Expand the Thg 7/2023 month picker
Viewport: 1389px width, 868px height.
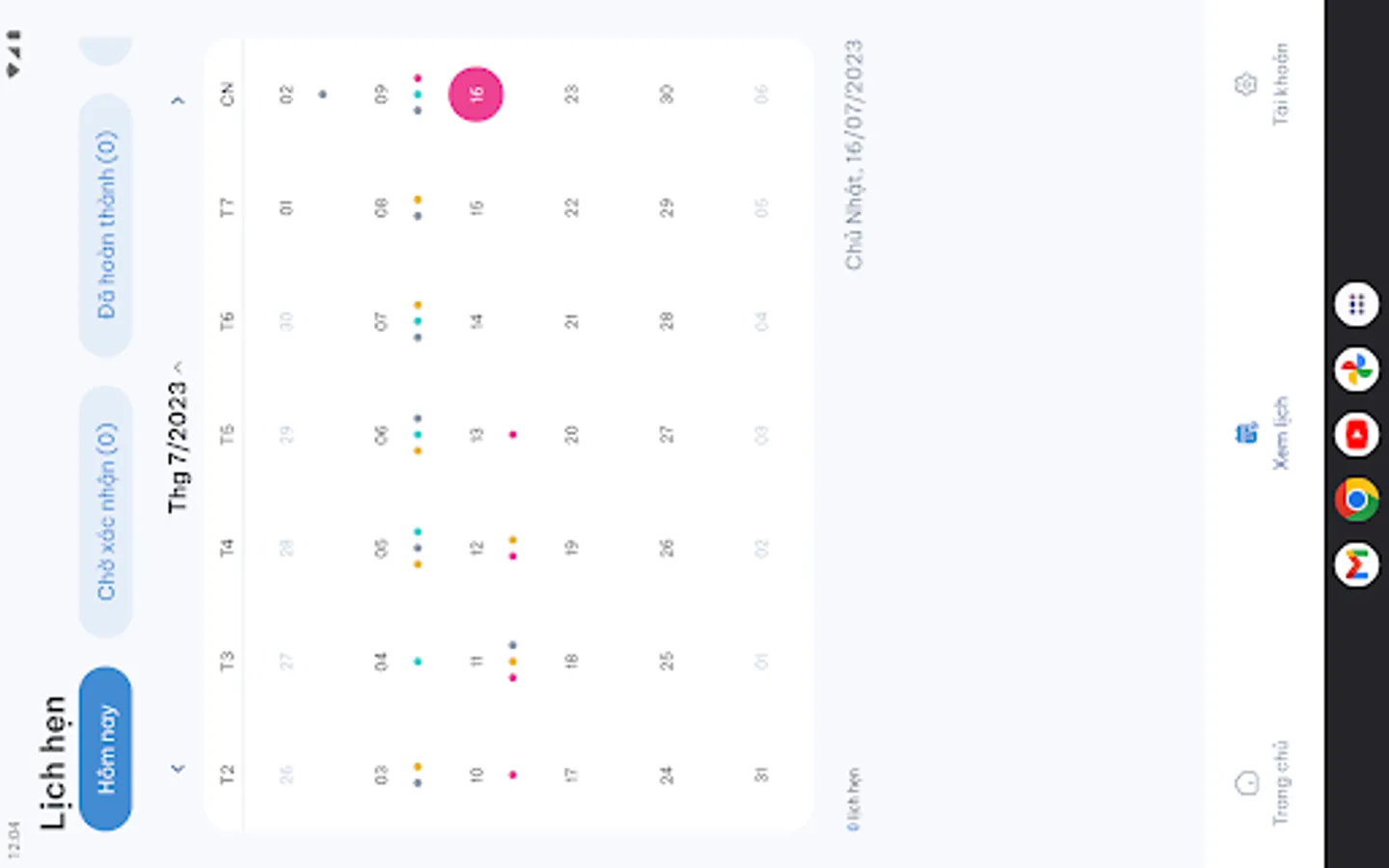click(177, 439)
